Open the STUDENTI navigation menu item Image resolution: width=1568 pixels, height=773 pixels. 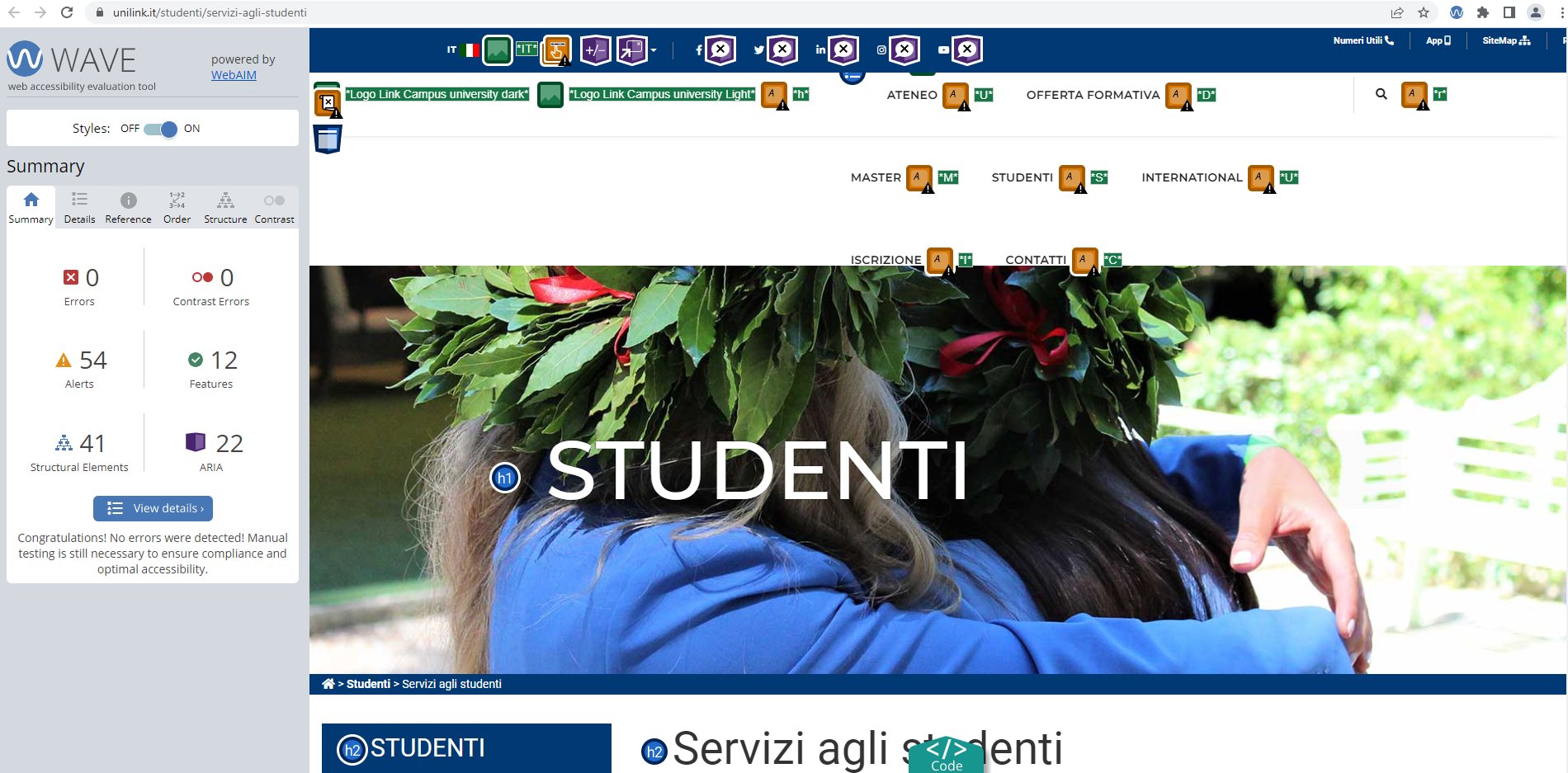(x=1022, y=177)
